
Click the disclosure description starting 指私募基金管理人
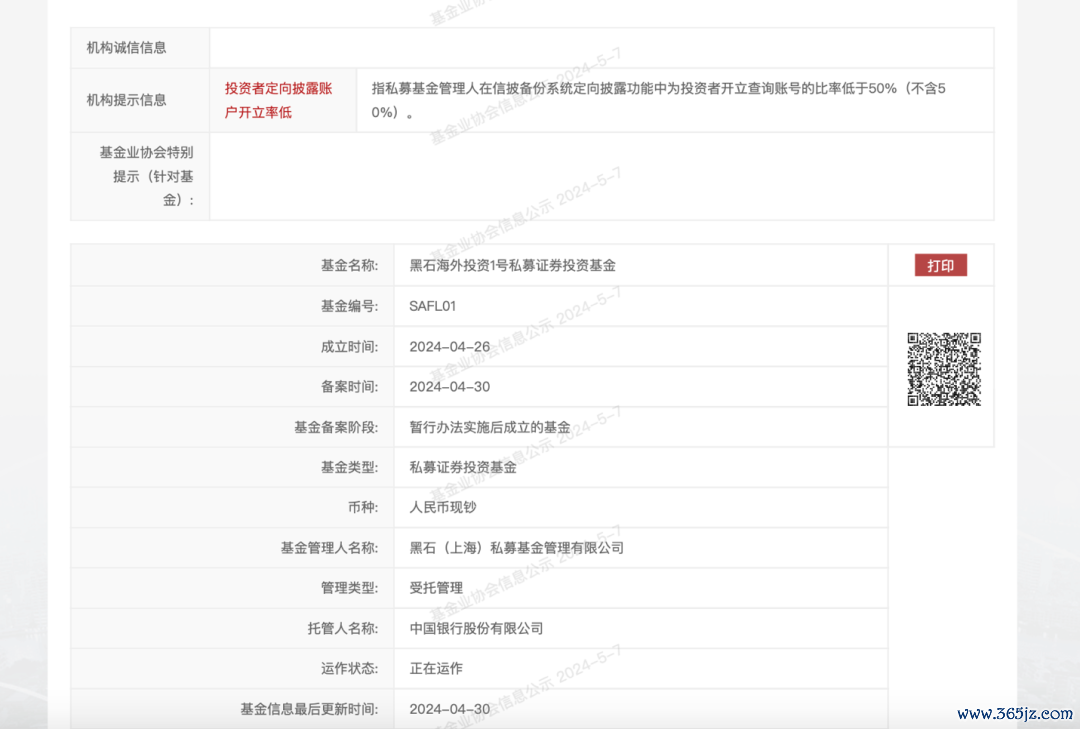(x=658, y=100)
